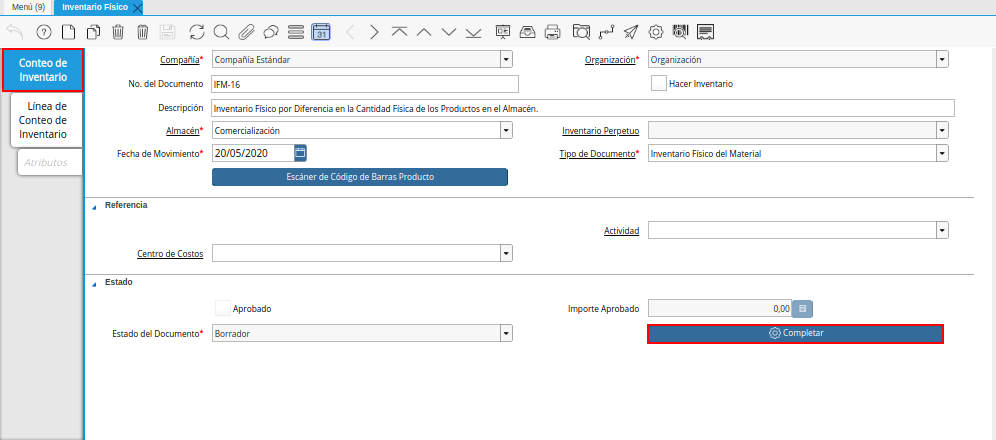The image size is (996, 440).
Task: Click the Help question mark icon
Action: coord(43,32)
